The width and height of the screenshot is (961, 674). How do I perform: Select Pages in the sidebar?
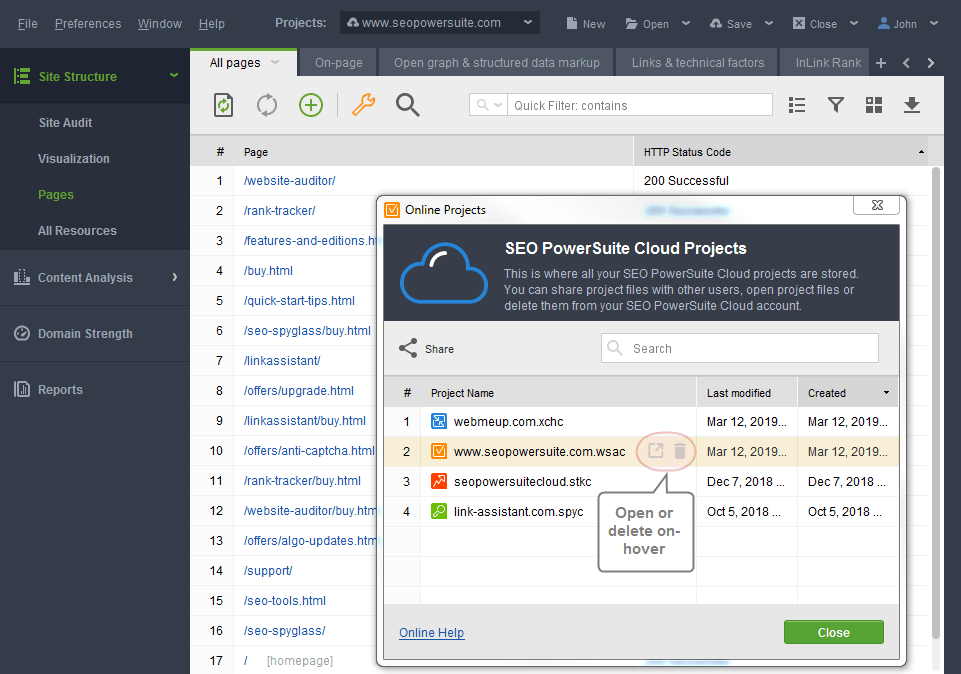click(56, 195)
